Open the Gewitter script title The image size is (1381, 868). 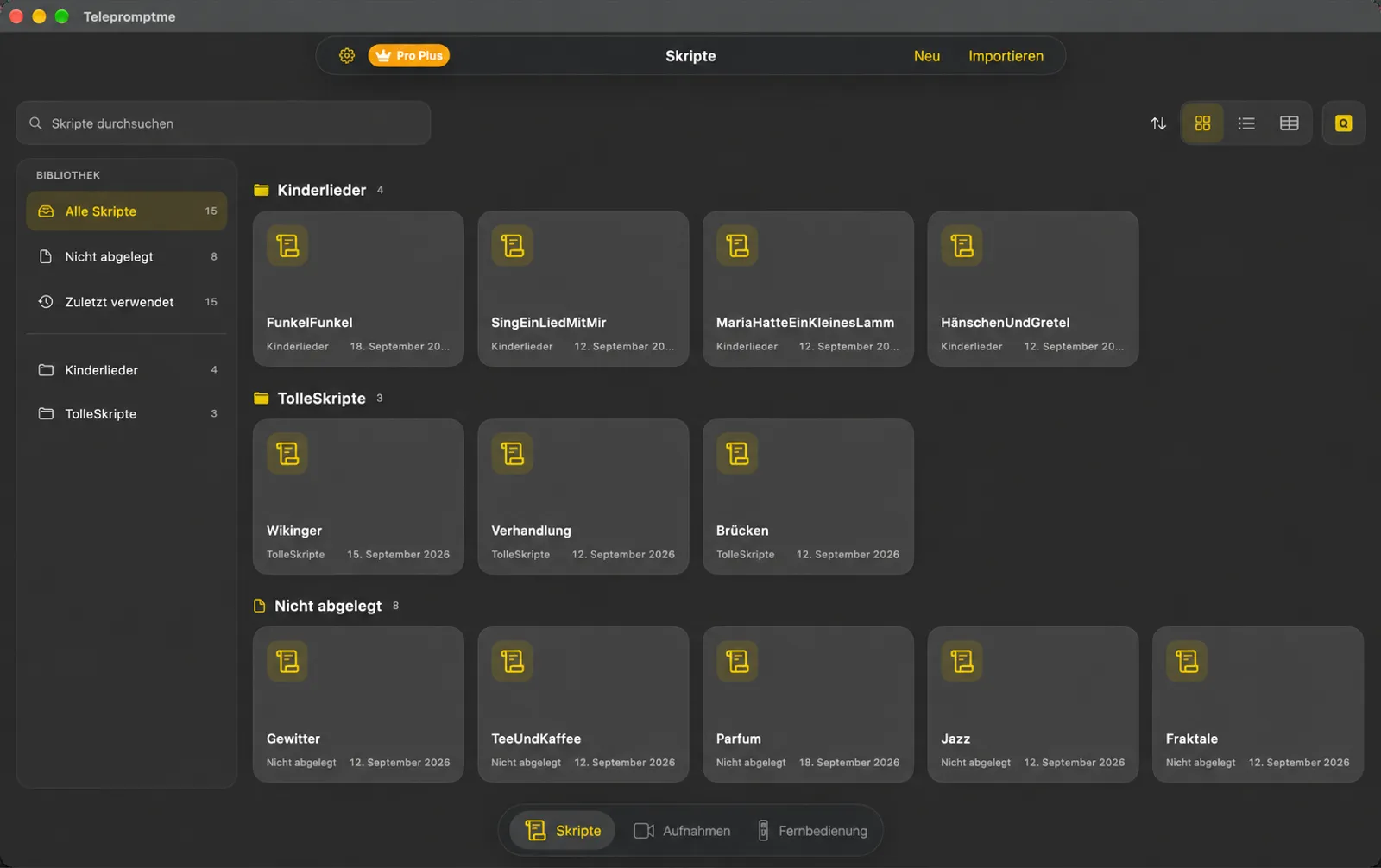click(x=293, y=739)
